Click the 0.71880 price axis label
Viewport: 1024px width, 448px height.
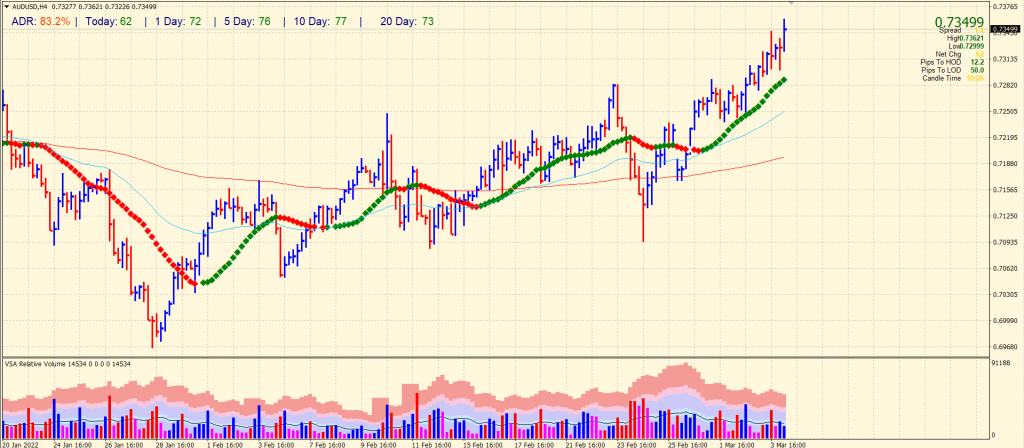[x=1006, y=163]
